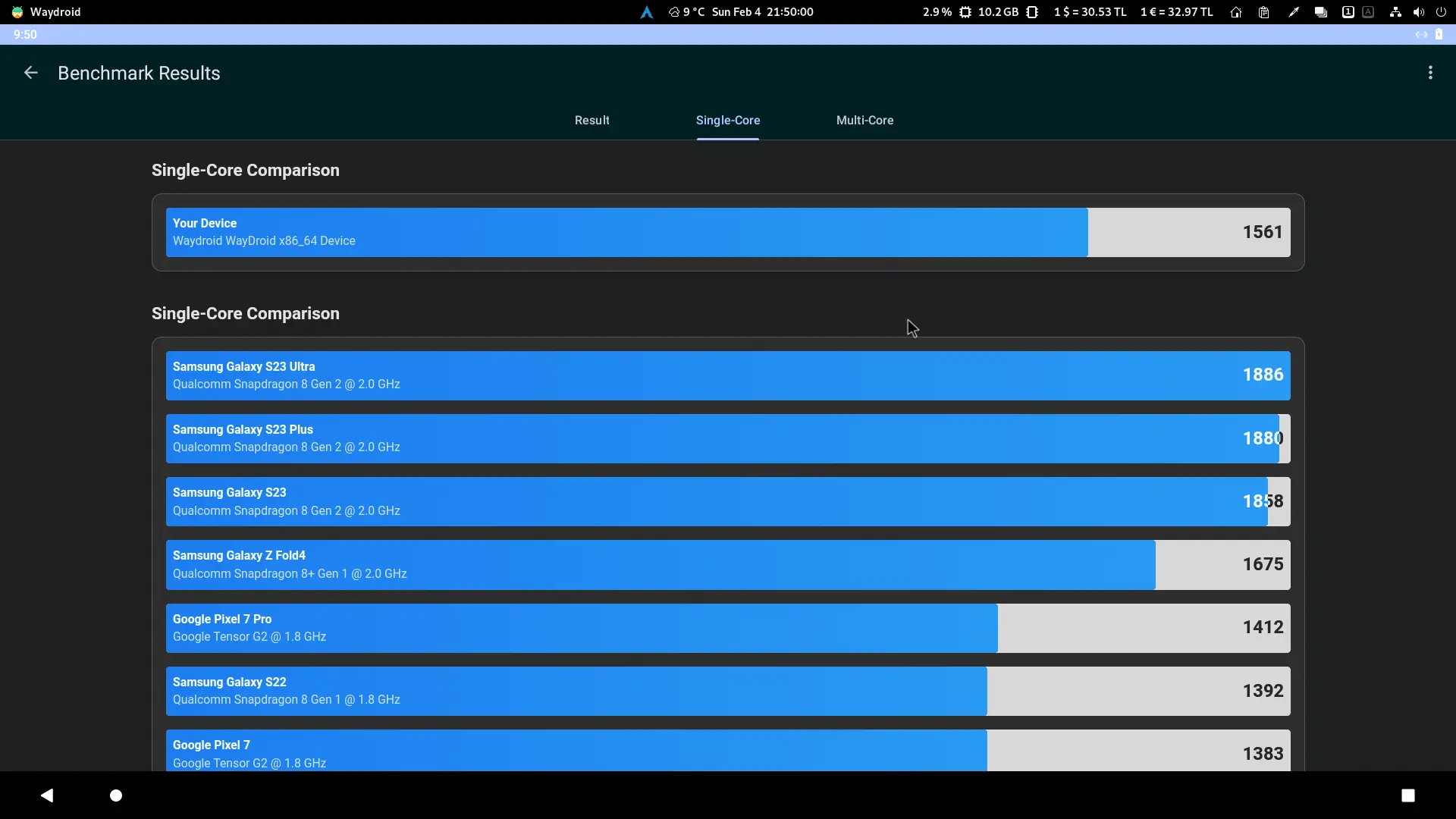
Task: Open the three-dot overflow menu
Action: (x=1430, y=73)
